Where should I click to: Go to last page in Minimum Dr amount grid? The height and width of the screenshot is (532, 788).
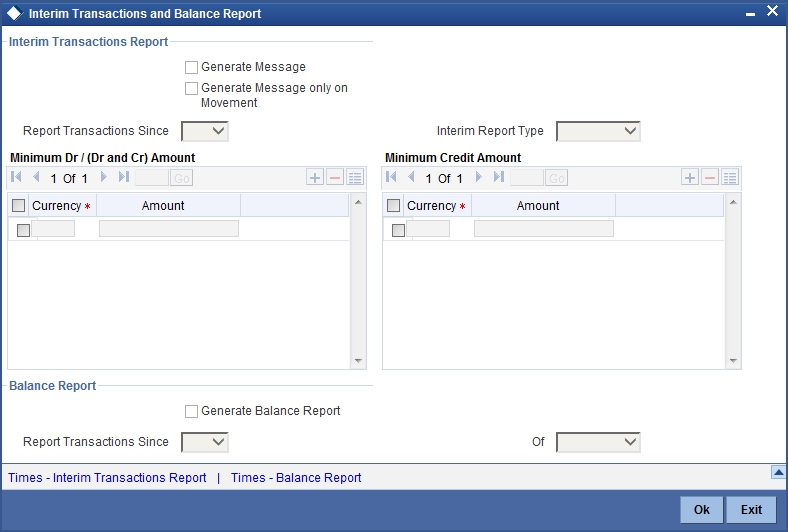pos(124,177)
